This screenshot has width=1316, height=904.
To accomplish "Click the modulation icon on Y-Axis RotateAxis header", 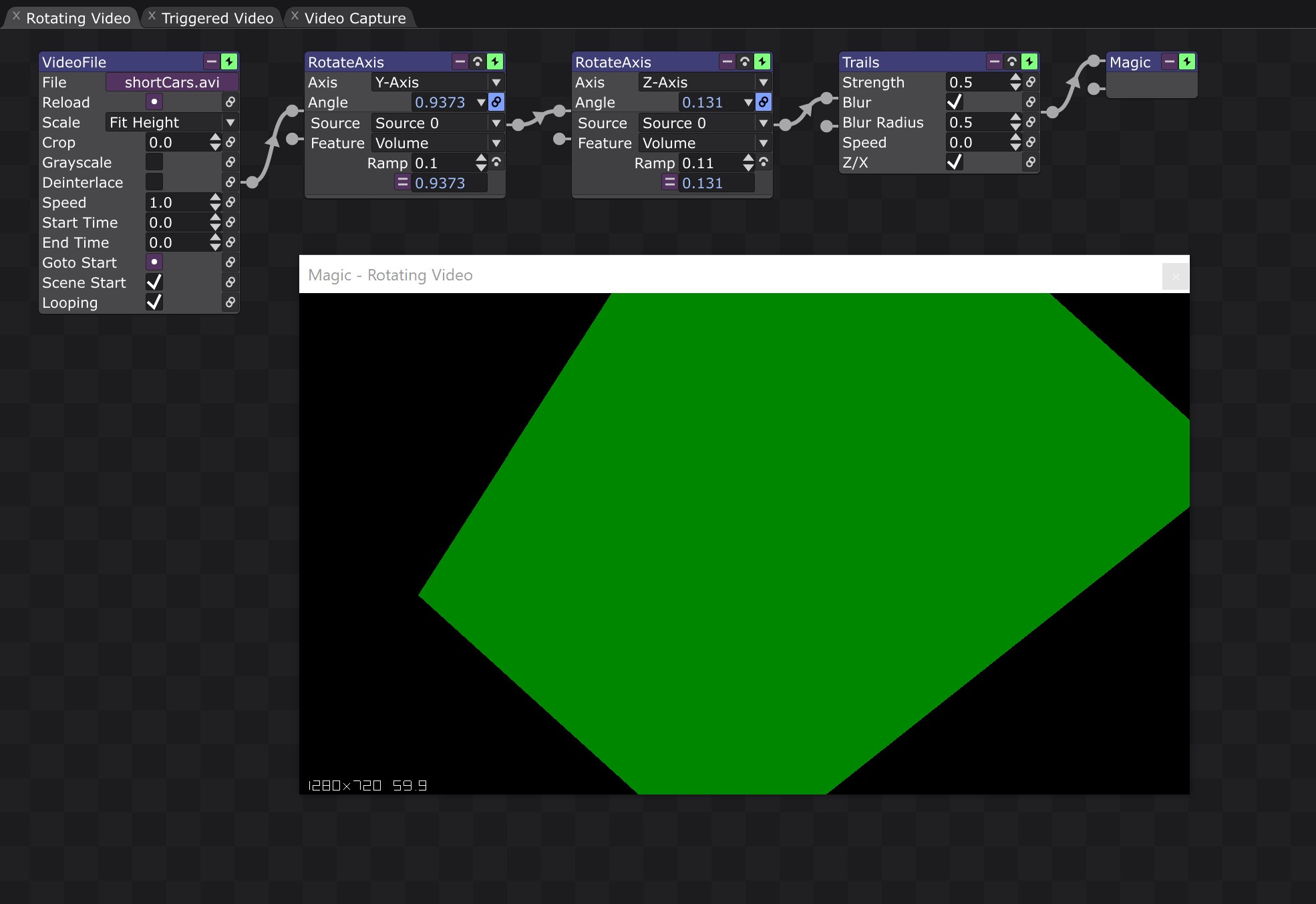I will (x=478, y=62).
